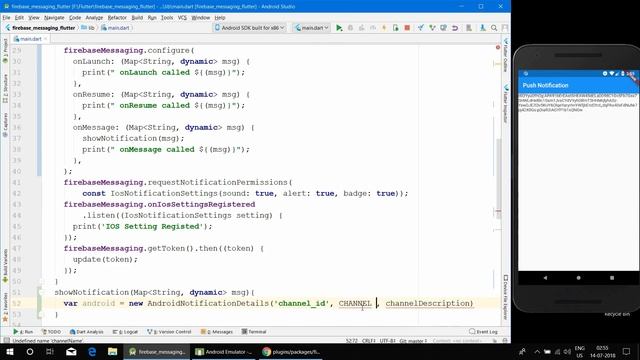Click the Git master branch status widget
The width and height of the screenshot is (640, 360).
click(413, 340)
